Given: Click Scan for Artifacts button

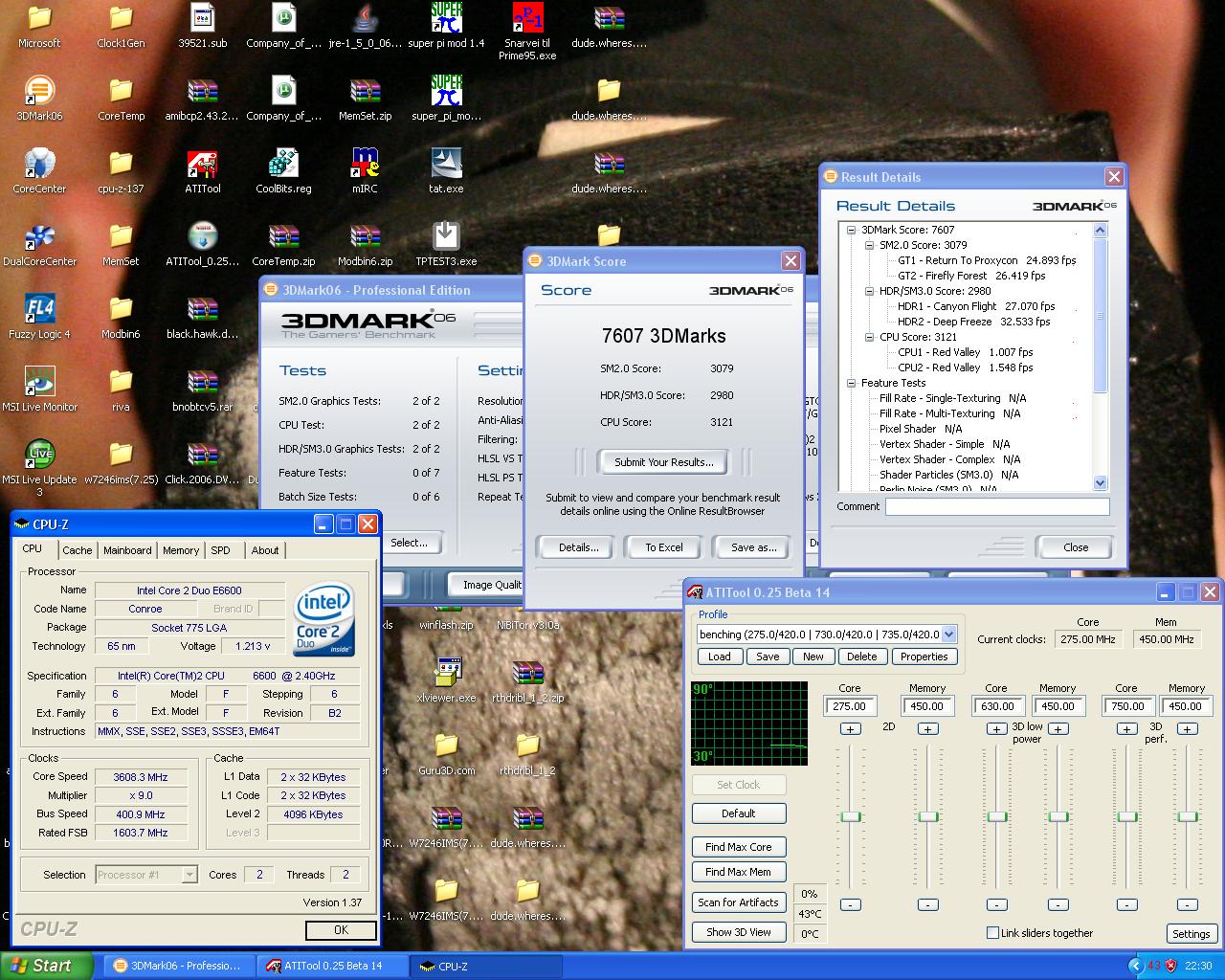Looking at the screenshot, I should click(738, 902).
